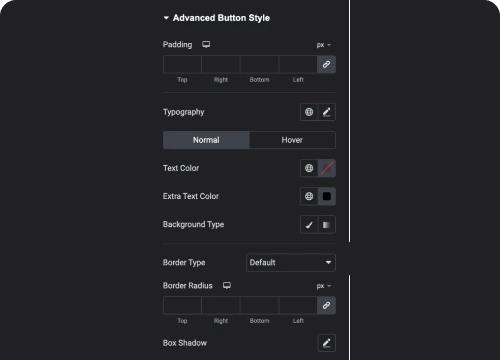The image size is (500, 360).
Task: Open the Border Radius px unit dropdown
Action: pyautogui.click(x=324, y=286)
